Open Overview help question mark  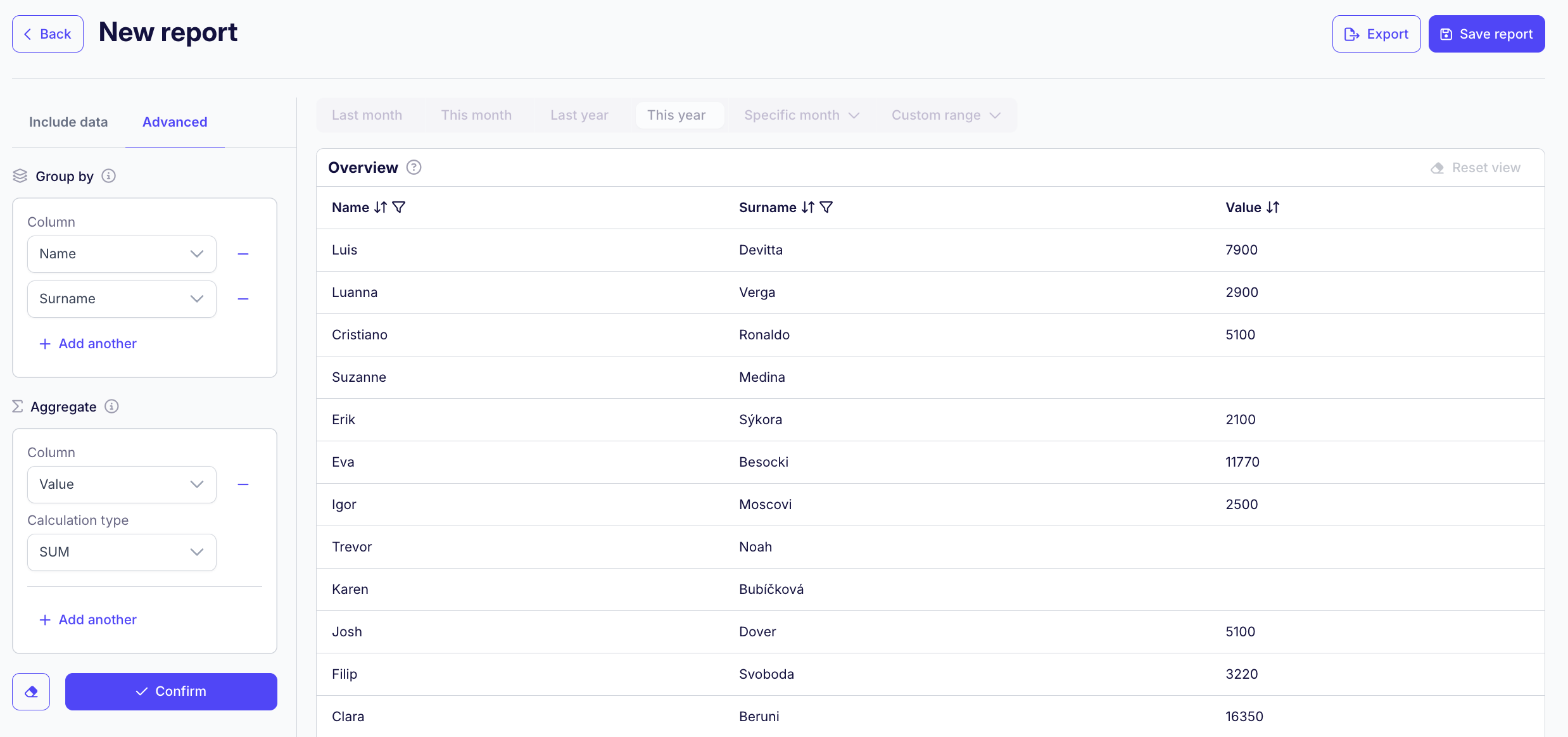click(x=414, y=167)
